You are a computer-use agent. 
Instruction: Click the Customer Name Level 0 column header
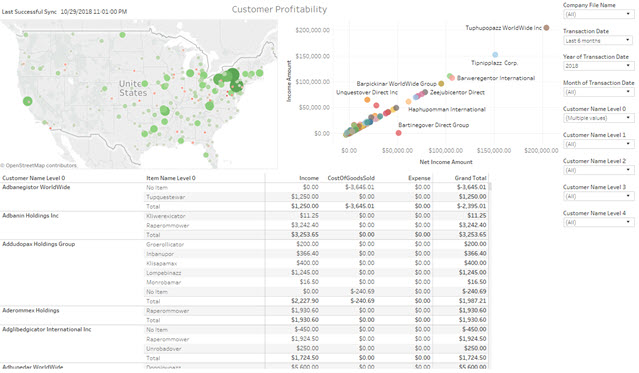[x=33, y=178]
